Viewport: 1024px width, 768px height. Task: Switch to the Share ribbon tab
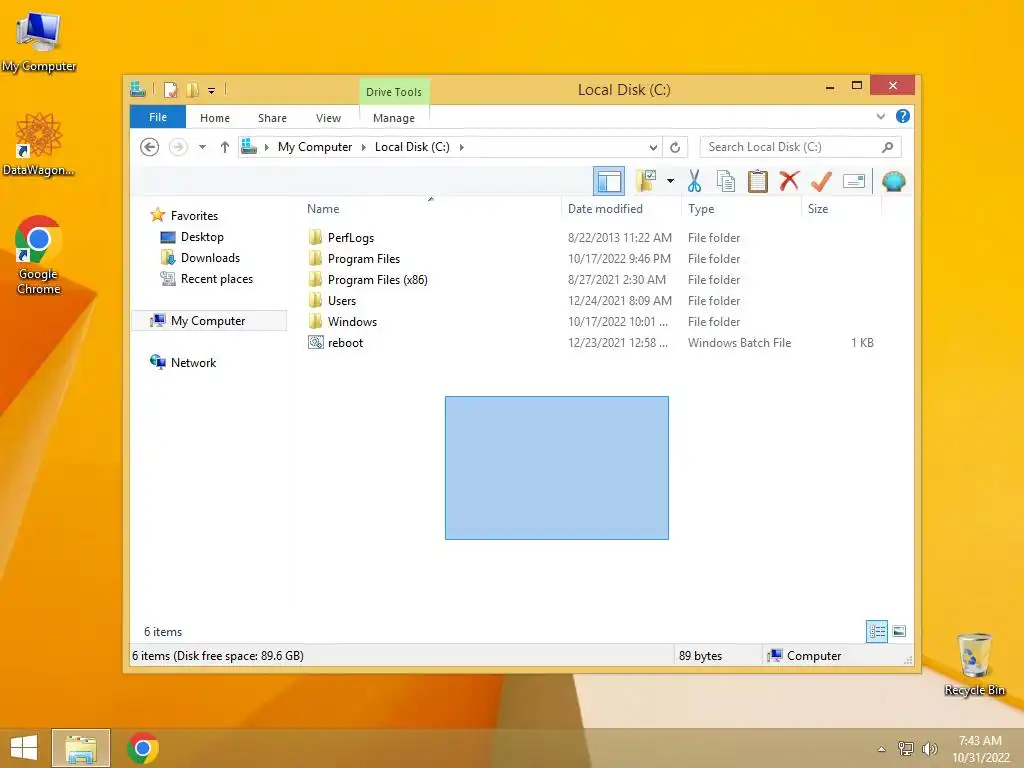pos(272,118)
